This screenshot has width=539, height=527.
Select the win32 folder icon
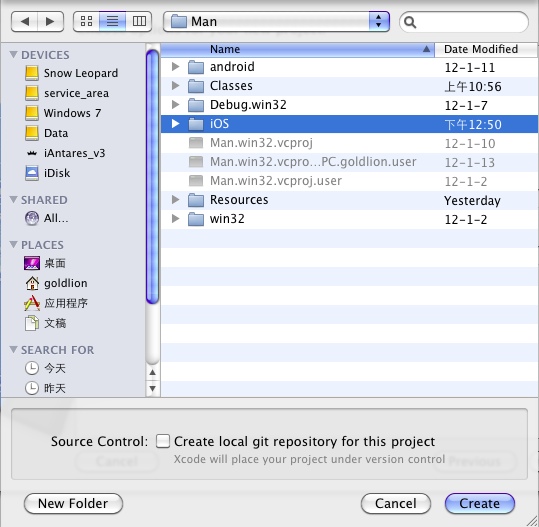(x=196, y=219)
